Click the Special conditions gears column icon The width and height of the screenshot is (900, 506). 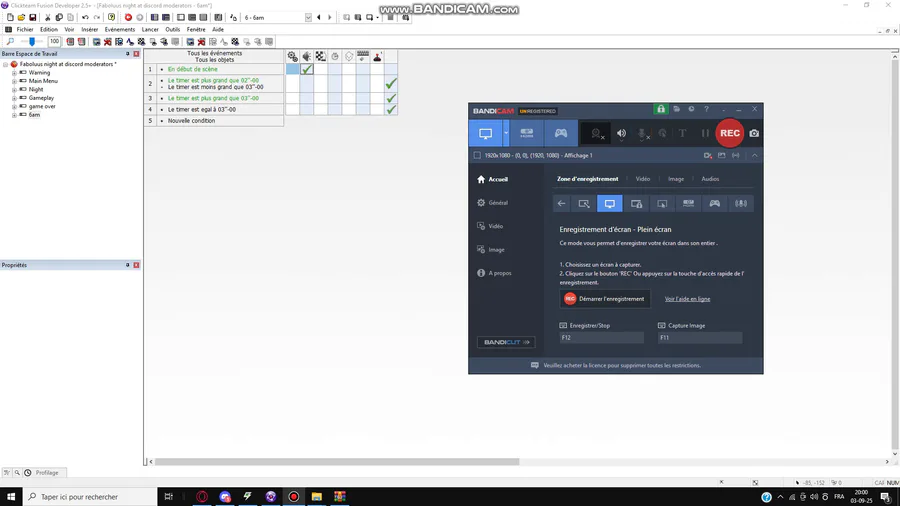tap(293, 56)
